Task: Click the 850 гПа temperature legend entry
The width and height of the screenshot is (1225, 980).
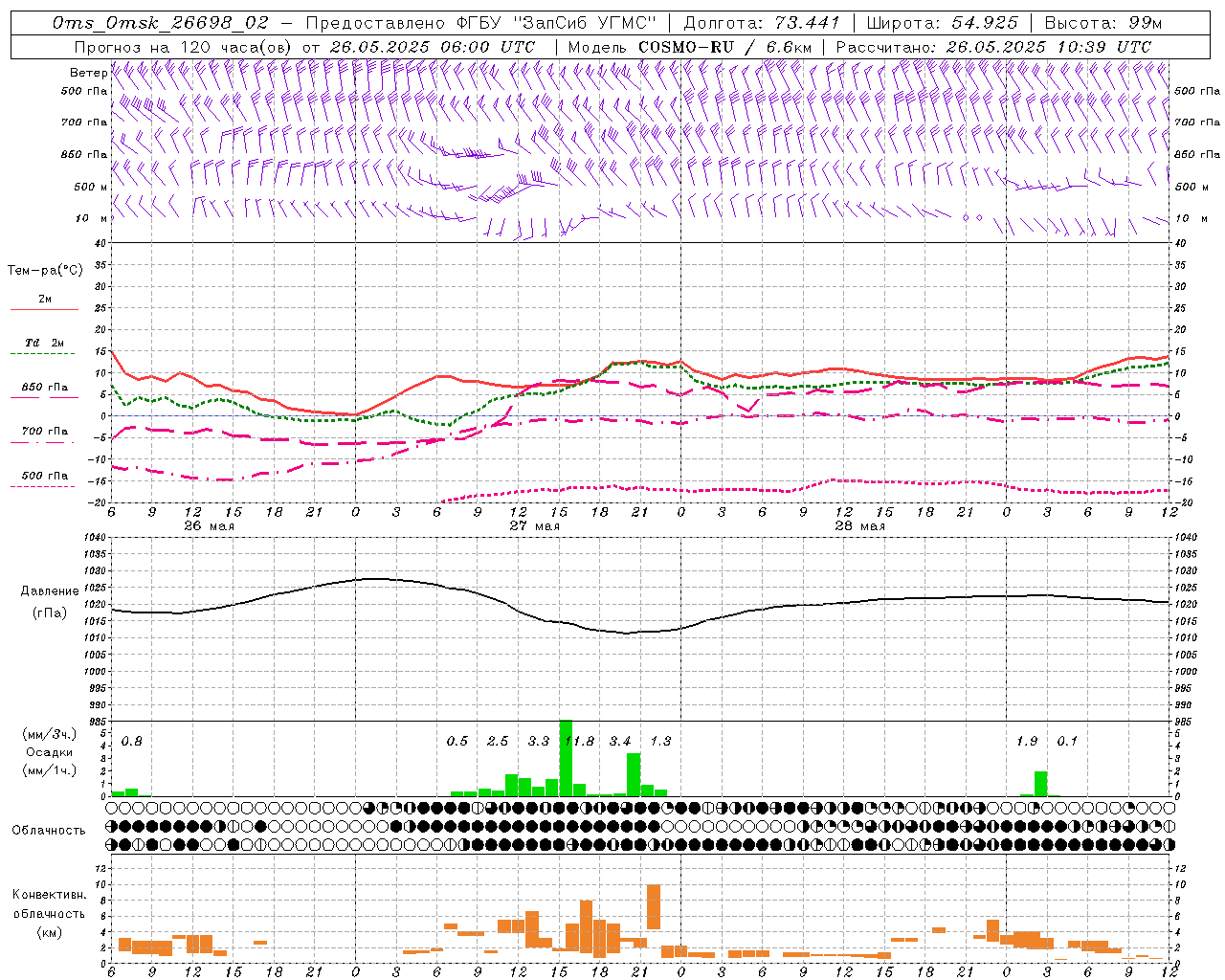Action: [45, 388]
